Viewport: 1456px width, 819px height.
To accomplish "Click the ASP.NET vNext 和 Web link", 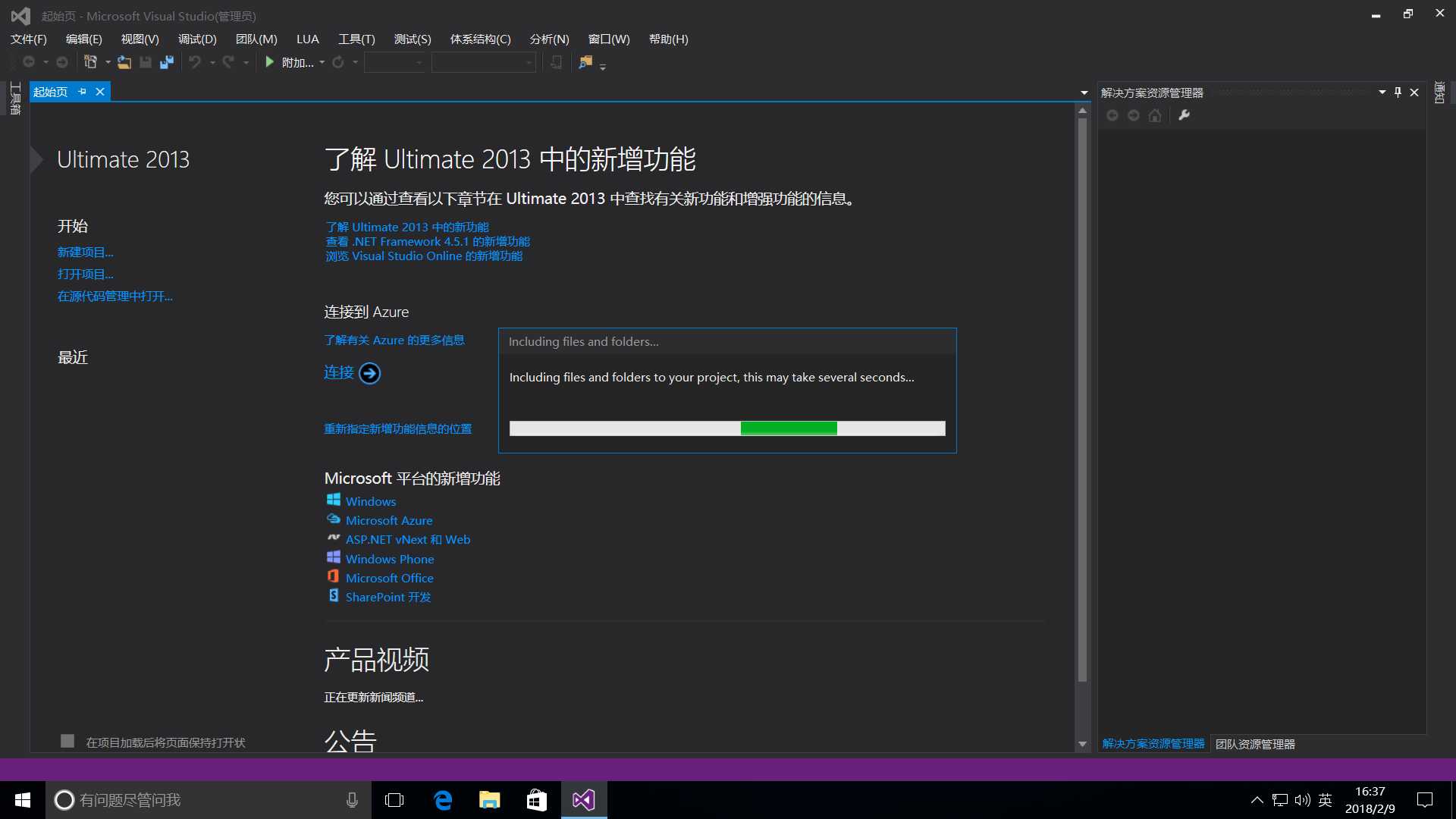I will click(x=408, y=539).
